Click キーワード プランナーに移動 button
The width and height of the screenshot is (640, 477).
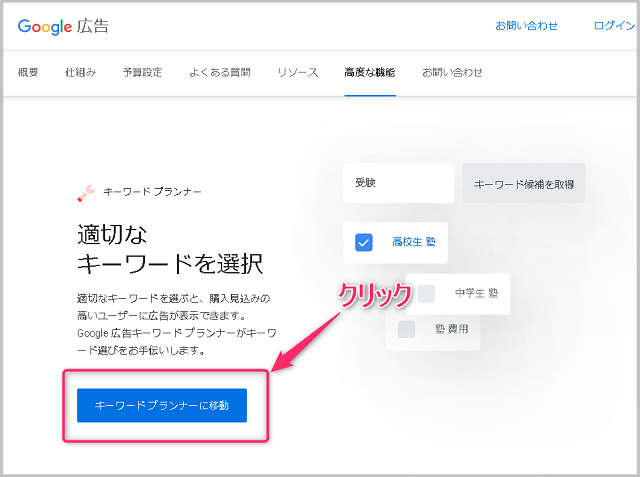tap(162, 405)
